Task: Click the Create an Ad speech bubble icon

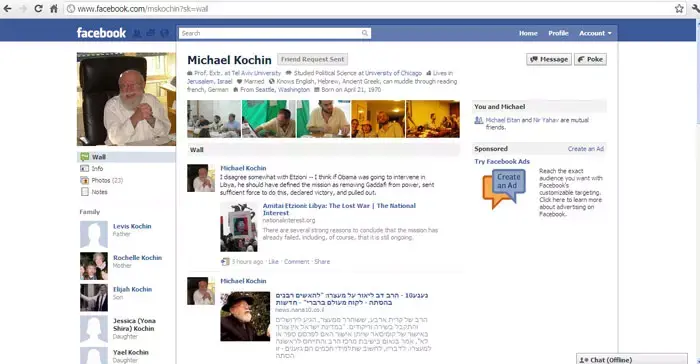Action: click(504, 188)
